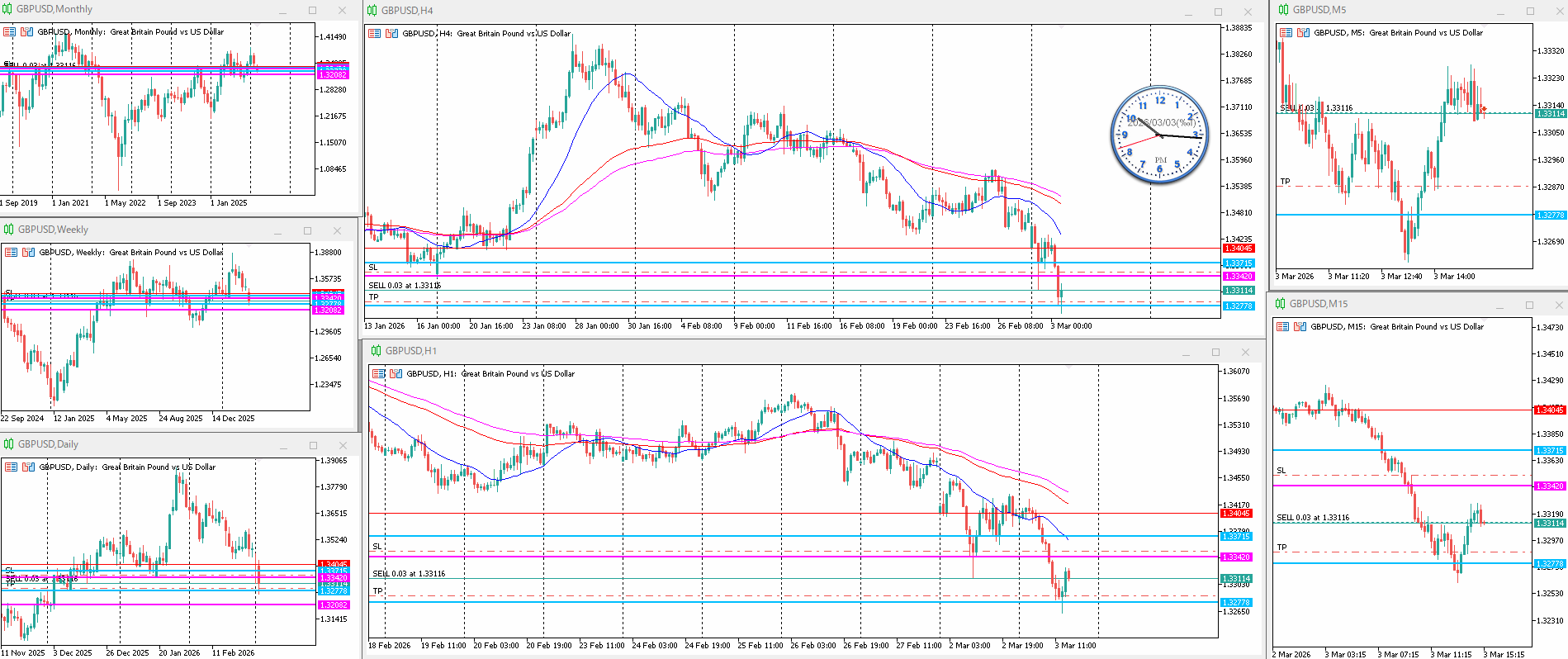
Task: Toggle One Click Trading on Daily chart
Action: tap(11, 467)
